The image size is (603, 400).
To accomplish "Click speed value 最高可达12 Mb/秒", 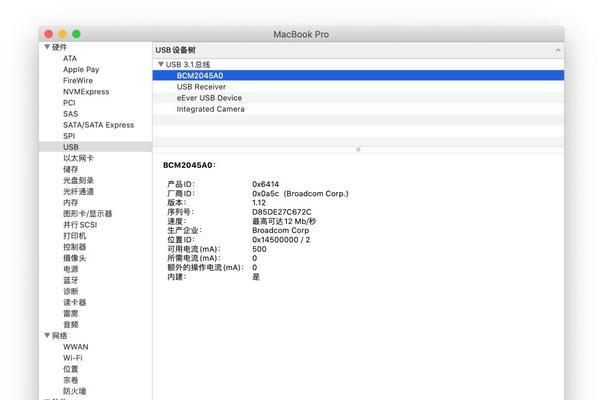I will 284,221.
